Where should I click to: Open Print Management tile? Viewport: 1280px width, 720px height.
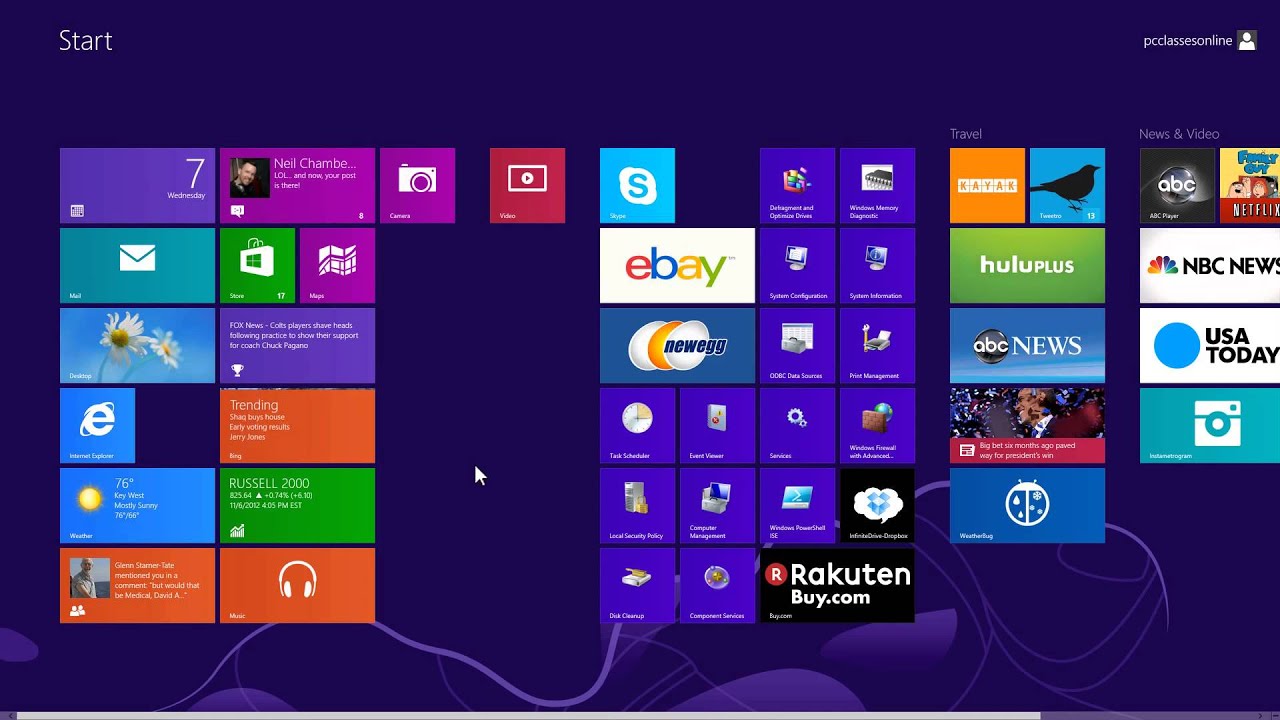(877, 345)
